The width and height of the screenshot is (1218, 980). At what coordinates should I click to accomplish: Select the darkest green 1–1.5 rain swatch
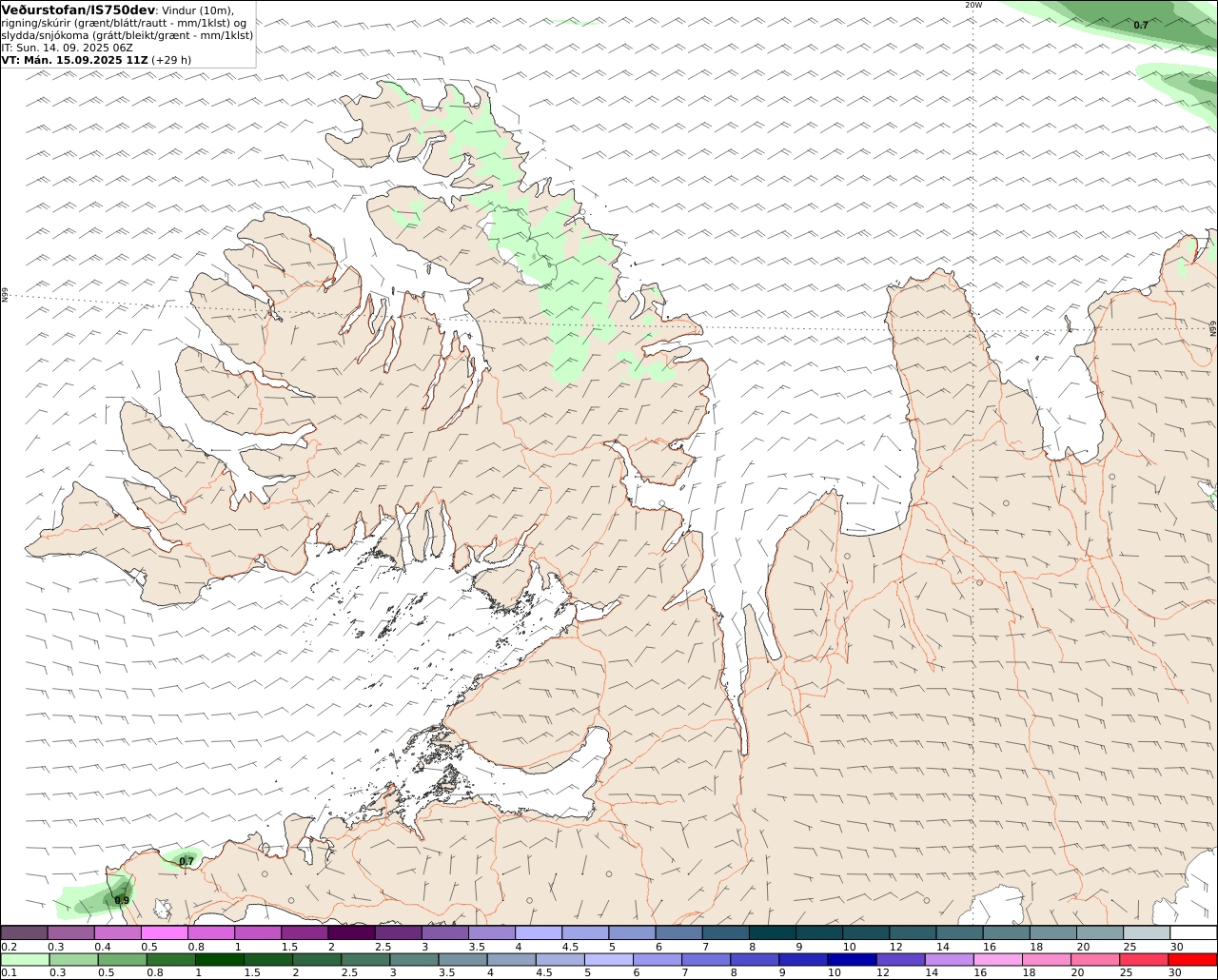[x=219, y=960]
